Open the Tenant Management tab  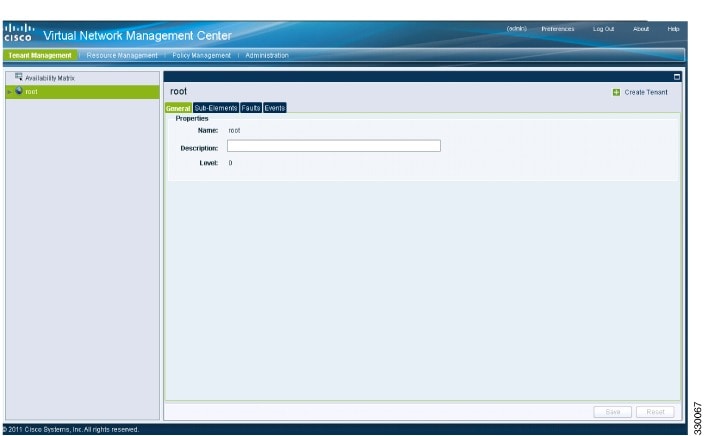(40, 55)
